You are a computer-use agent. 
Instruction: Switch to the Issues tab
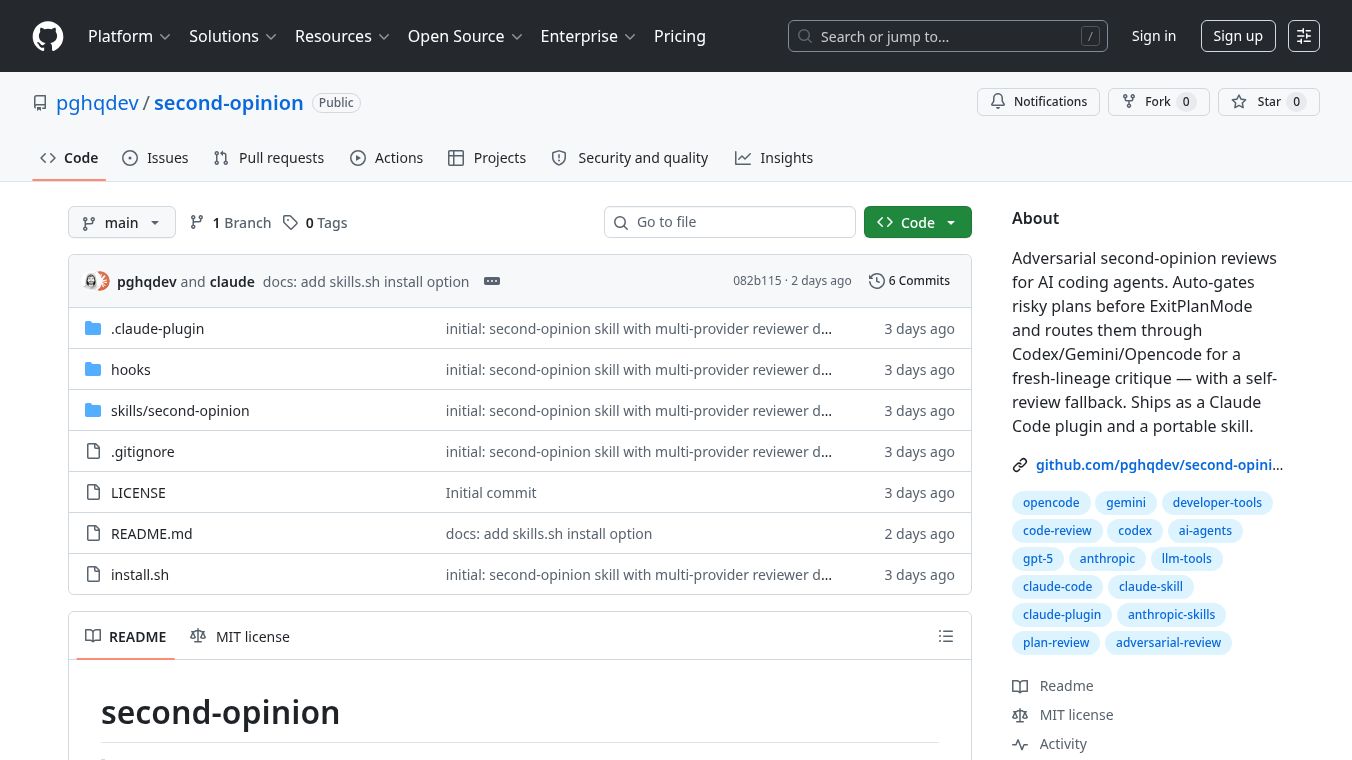(x=155, y=158)
